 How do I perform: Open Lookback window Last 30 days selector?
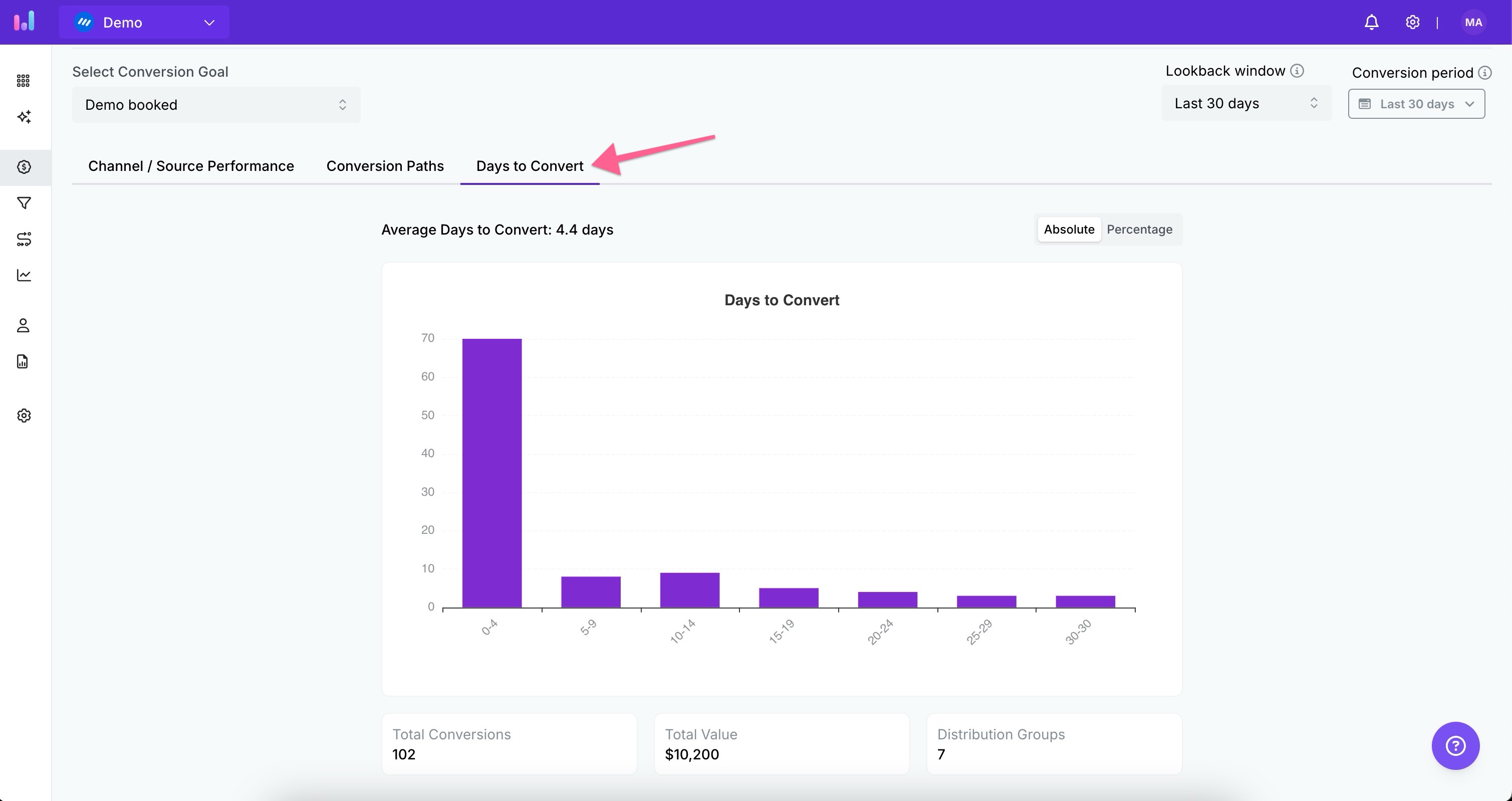pyautogui.click(x=1246, y=103)
